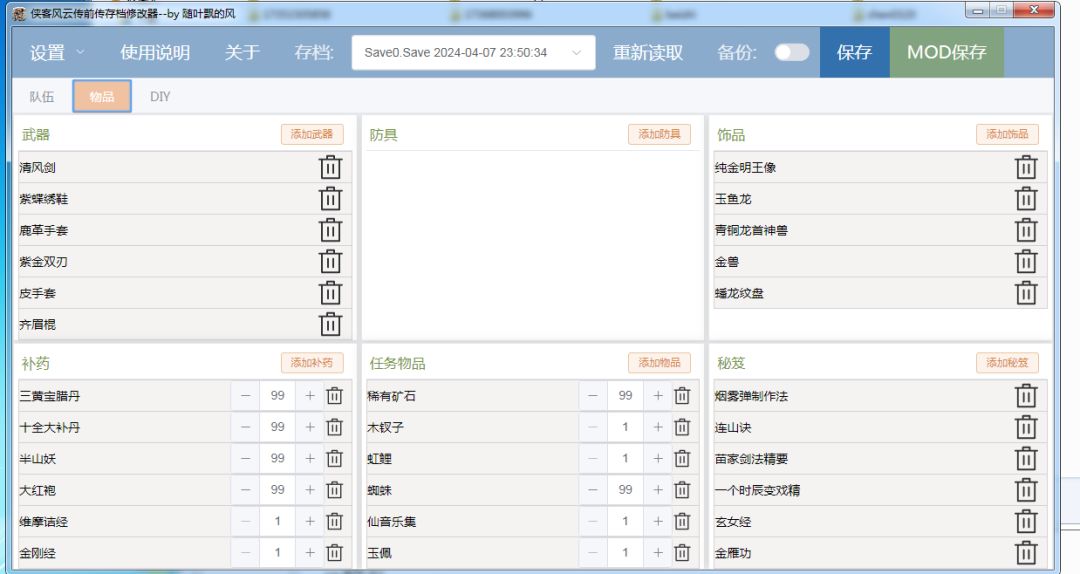Decrease 三黄宝腊丹 quantity with minus

(x=245, y=396)
